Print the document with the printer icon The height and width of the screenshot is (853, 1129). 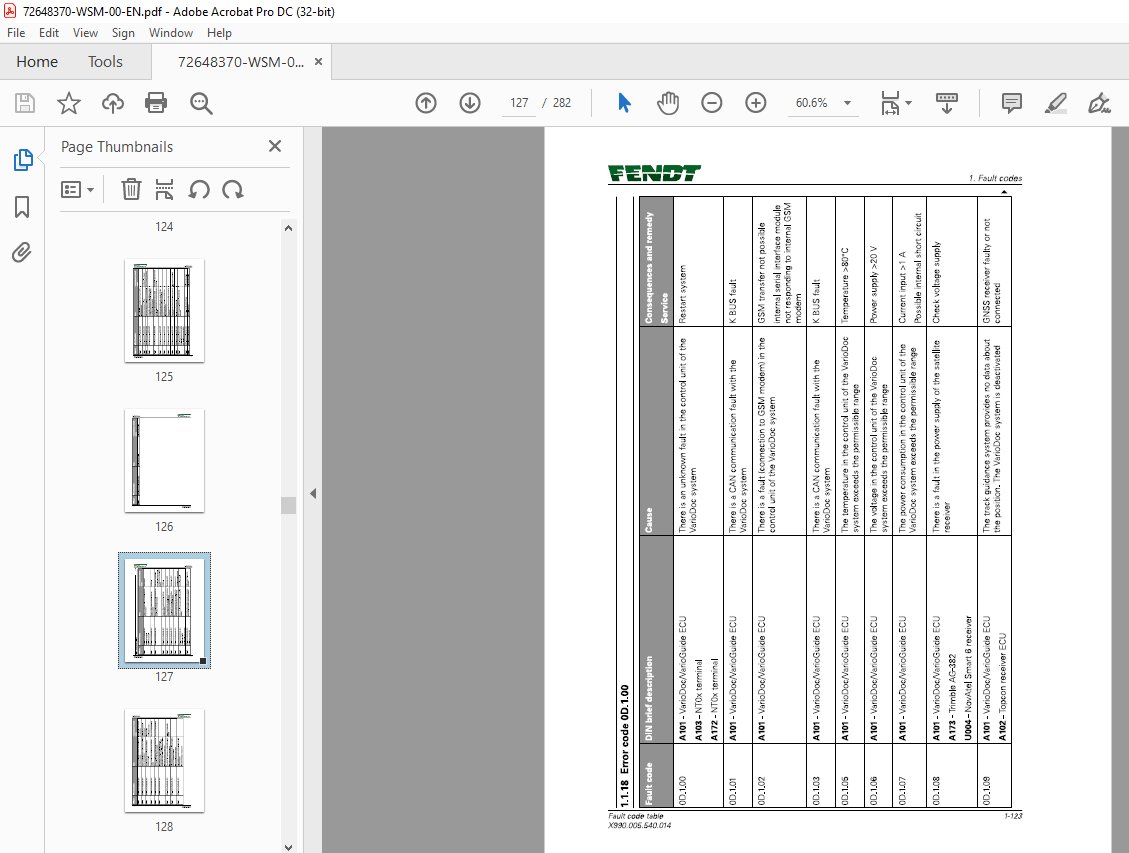(156, 103)
